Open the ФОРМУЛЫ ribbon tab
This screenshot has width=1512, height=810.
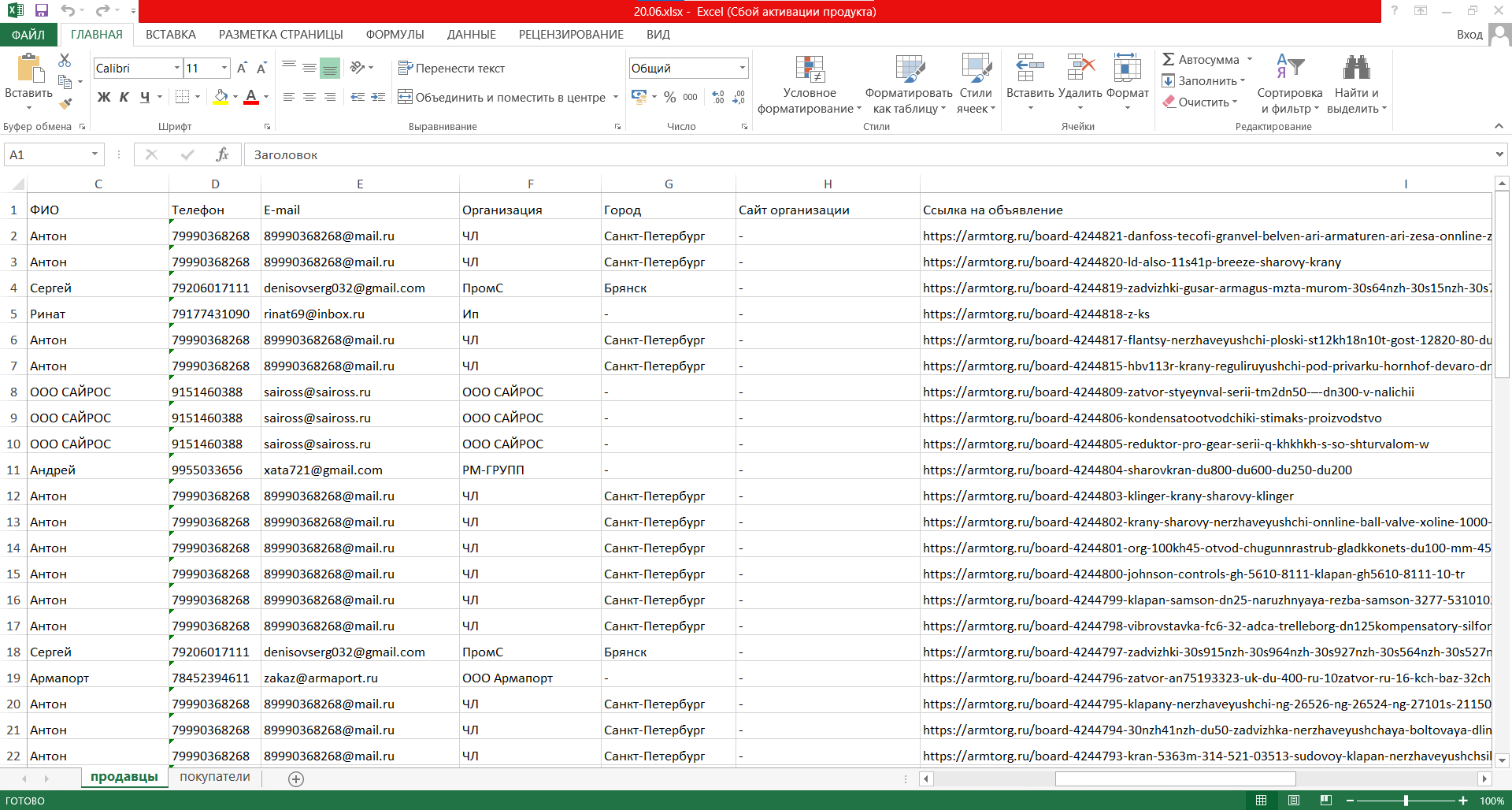[x=395, y=35]
